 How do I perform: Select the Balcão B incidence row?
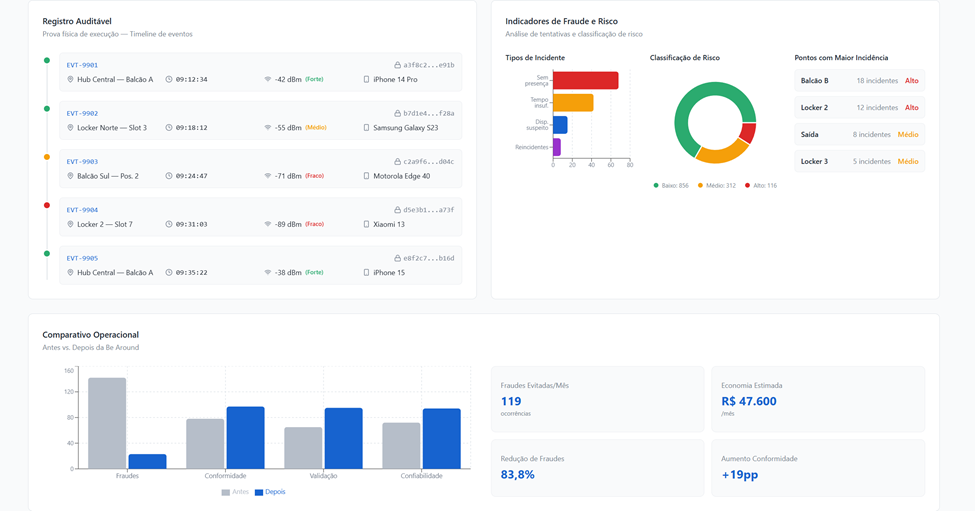pyautogui.click(x=859, y=81)
